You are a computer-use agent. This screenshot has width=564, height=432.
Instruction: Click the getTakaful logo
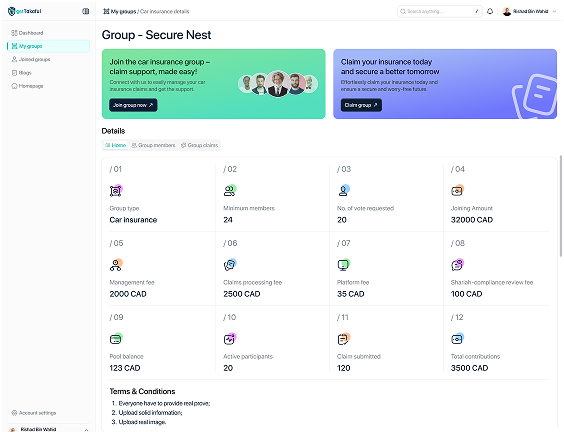click(x=24, y=11)
